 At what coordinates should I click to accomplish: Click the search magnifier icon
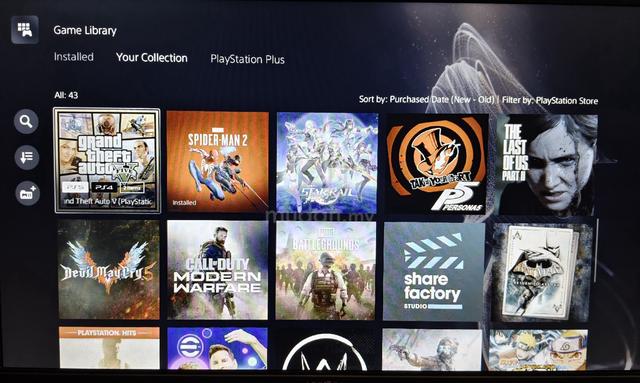click(x=26, y=121)
